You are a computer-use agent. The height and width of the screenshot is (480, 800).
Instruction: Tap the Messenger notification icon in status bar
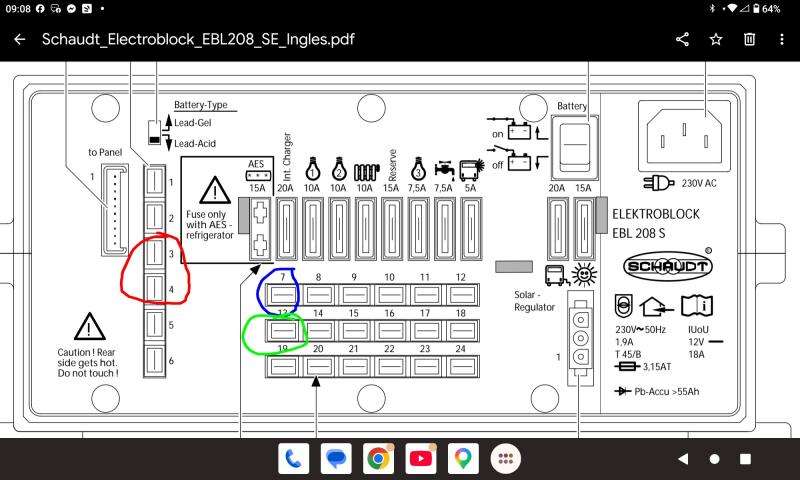(x=72, y=9)
